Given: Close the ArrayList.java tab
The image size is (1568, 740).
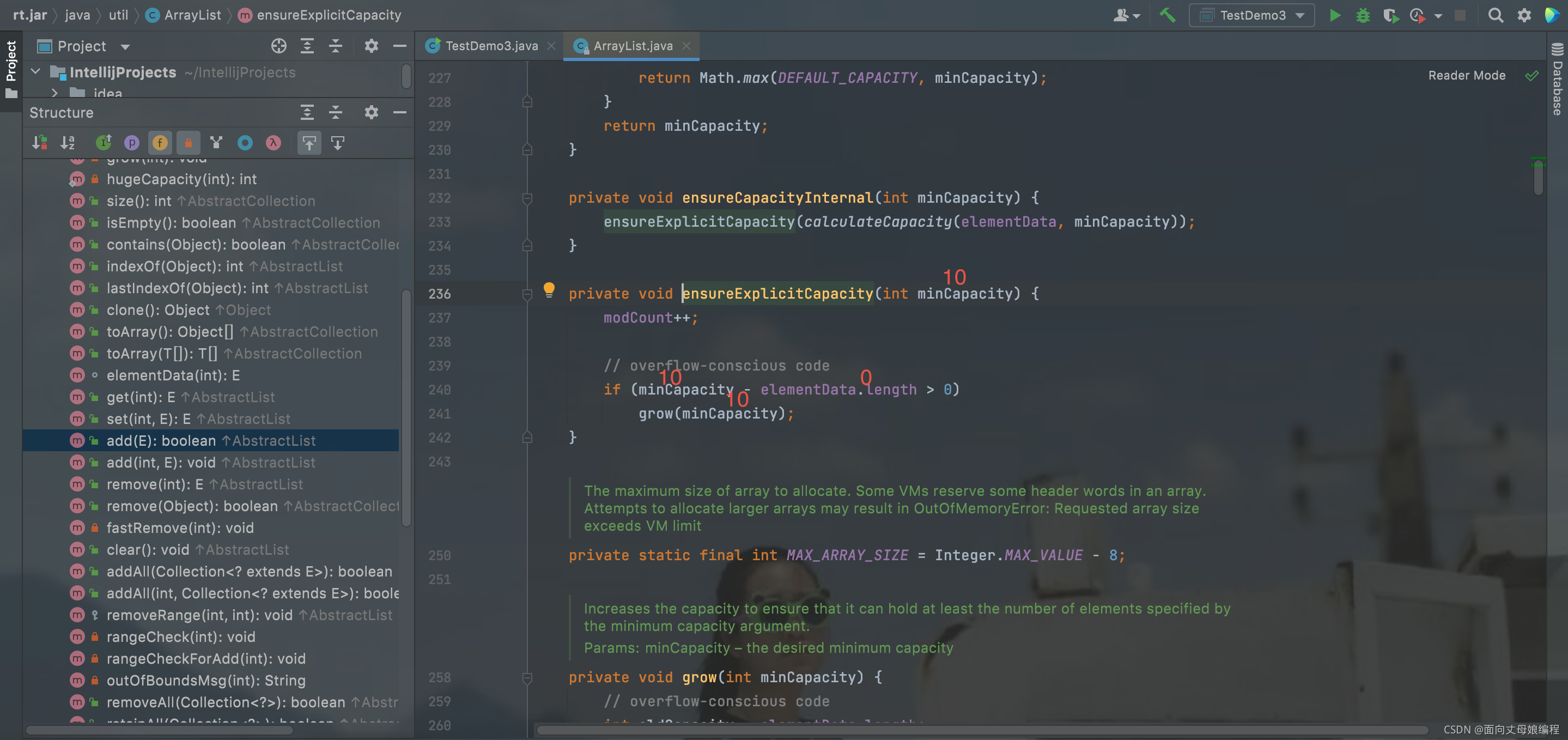Looking at the screenshot, I should click(686, 46).
